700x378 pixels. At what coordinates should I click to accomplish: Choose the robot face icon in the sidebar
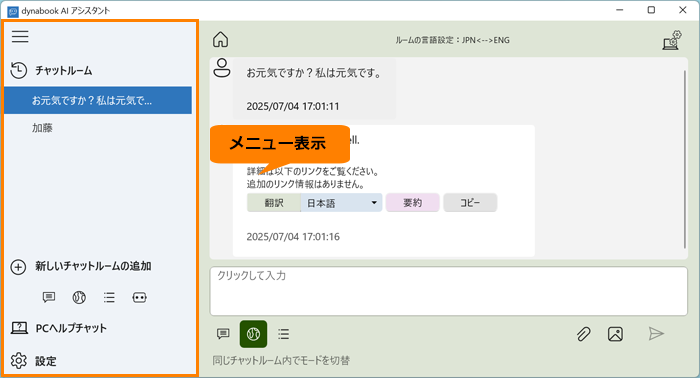tap(140, 297)
